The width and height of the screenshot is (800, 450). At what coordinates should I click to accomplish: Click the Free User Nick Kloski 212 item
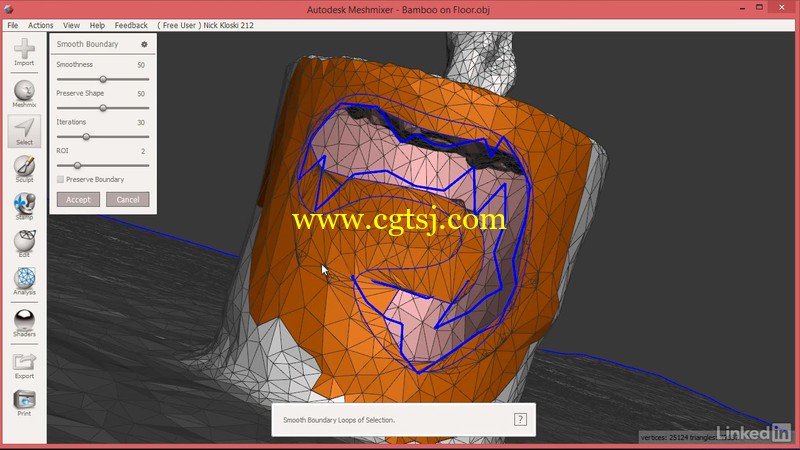coord(205,25)
